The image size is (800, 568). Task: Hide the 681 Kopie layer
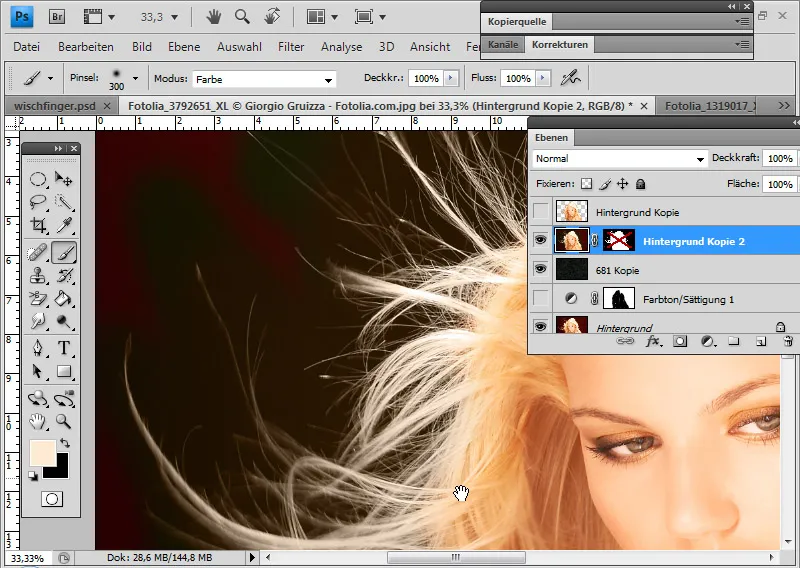[x=540, y=269]
